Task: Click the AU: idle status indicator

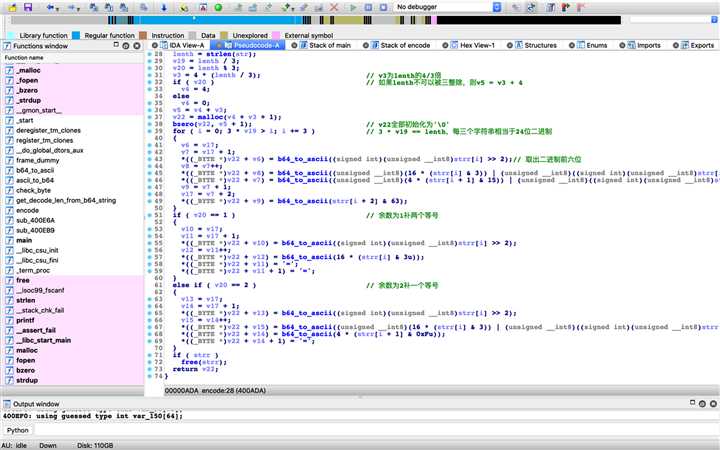Action: (15, 445)
